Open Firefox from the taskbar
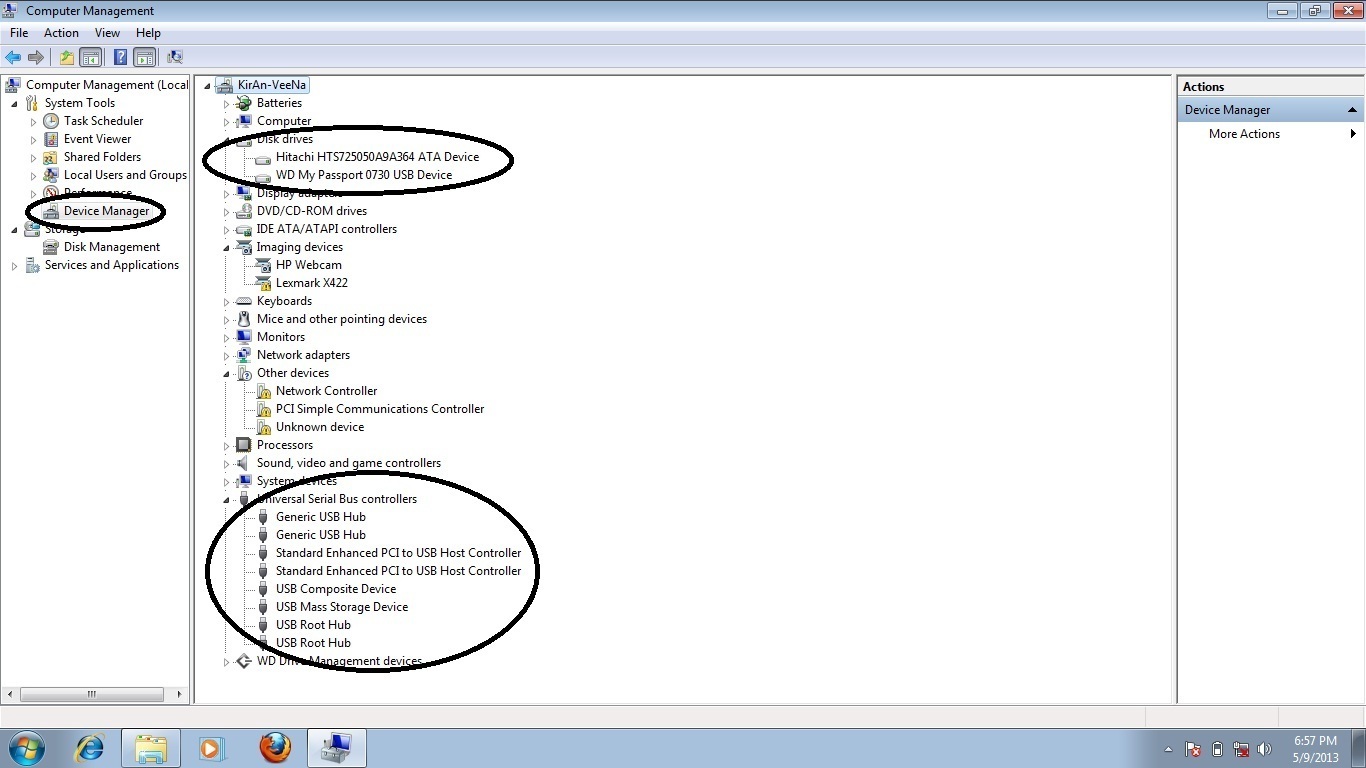Viewport: 1366px width, 768px height. pos(275,747)
